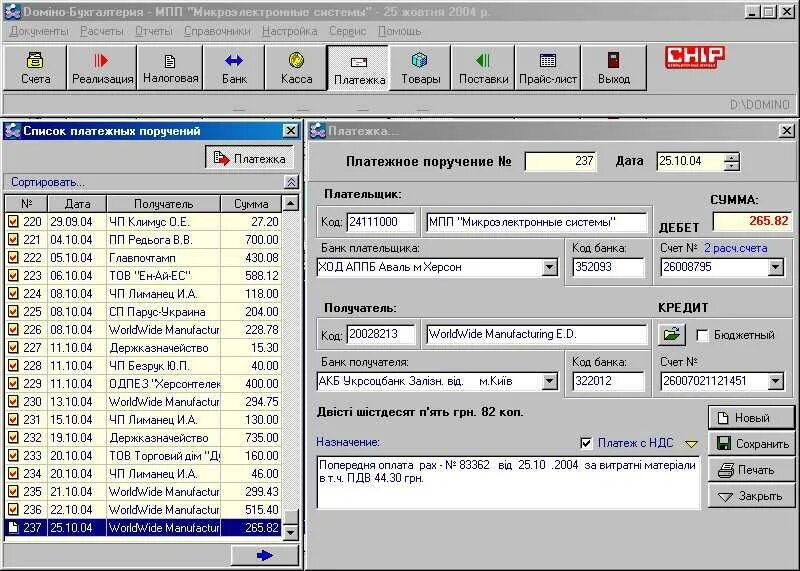Open the Поставки toolbar section
The height and width of the screenshot is (571, 800).
click(x=483, y=68)
